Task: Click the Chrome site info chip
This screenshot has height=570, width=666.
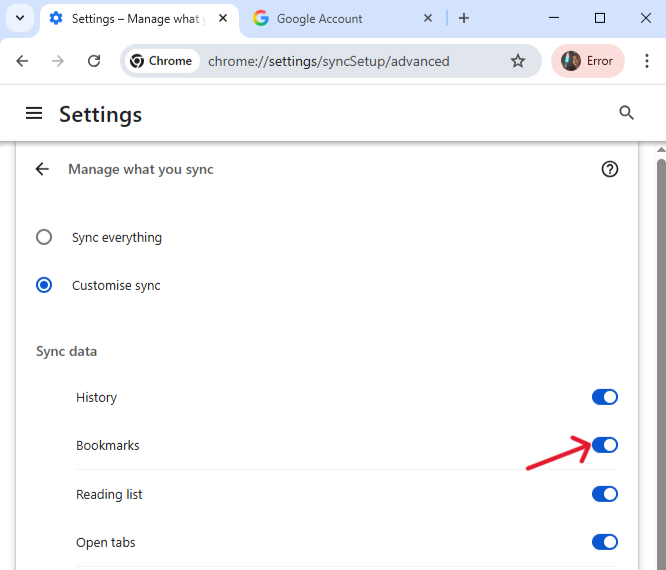Action: pos(161,61)
